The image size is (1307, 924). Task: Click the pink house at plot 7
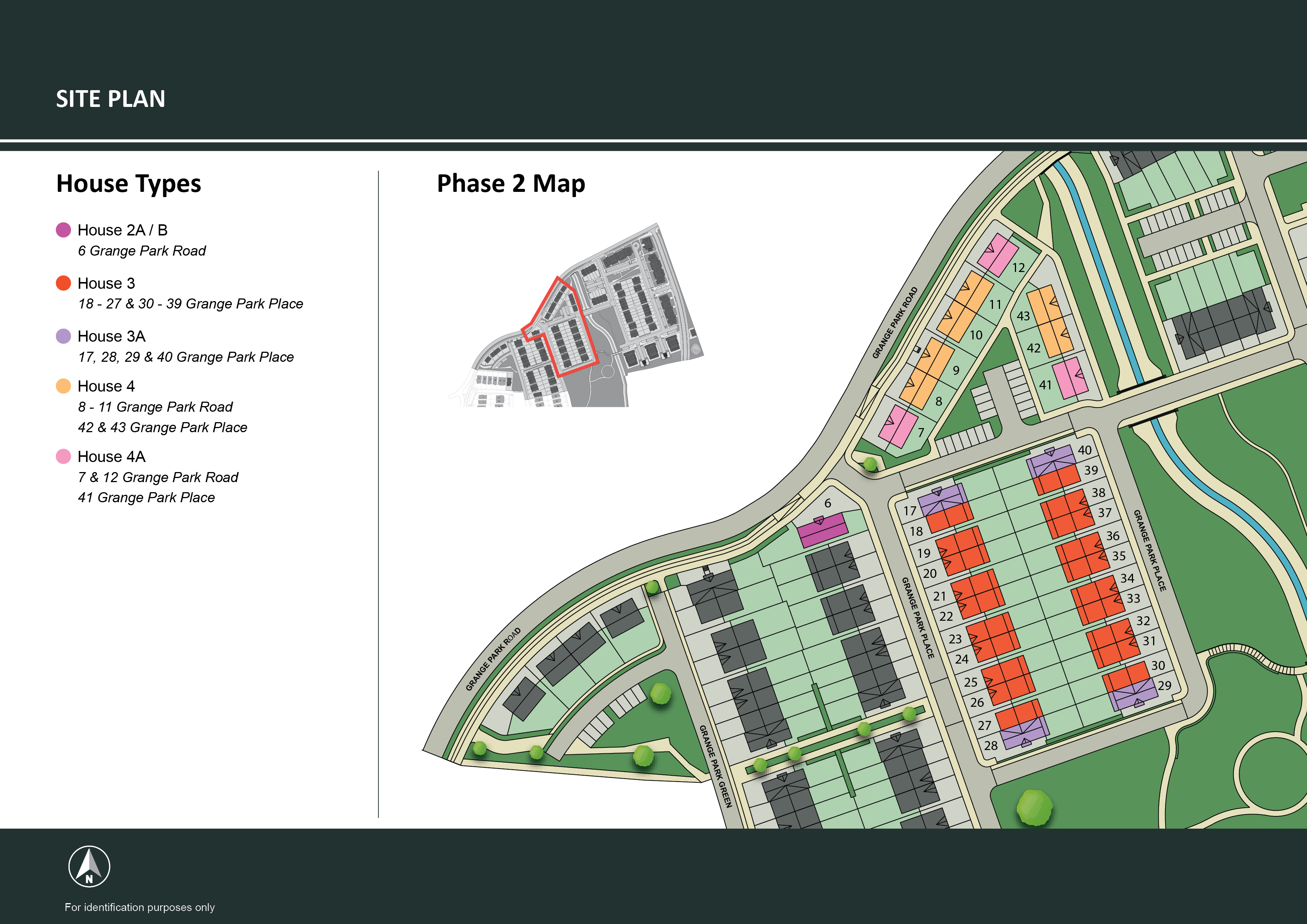(x=898, y=426)
